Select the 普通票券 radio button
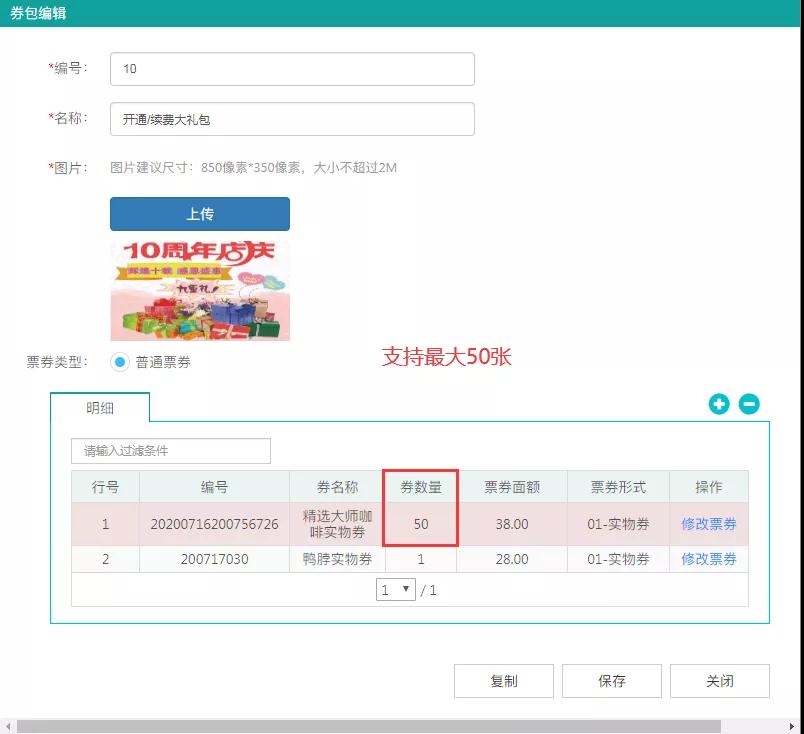The width and height of the screenshot is (804, 734). [120, 362]
